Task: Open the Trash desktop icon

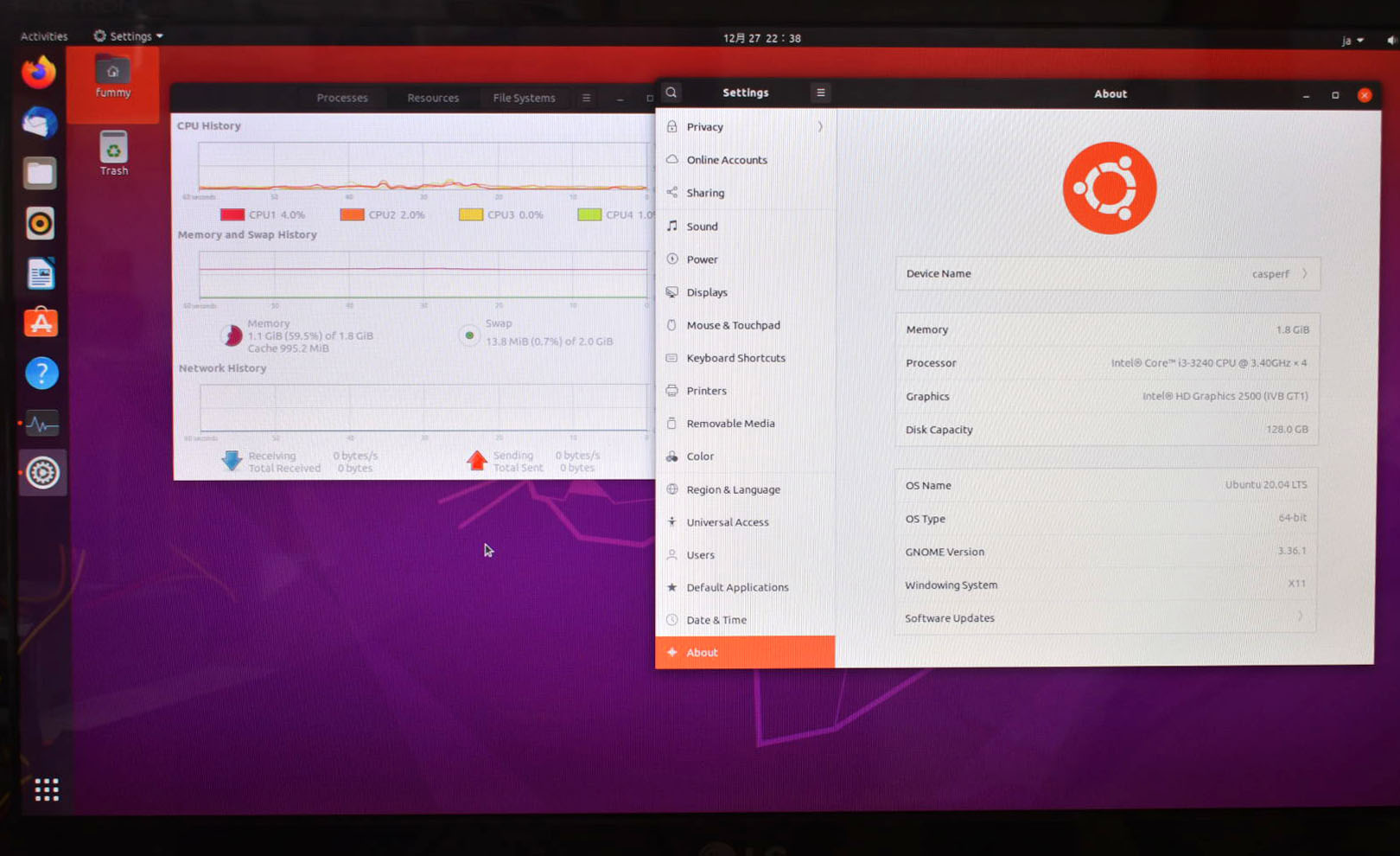Action: coord(113,153)
